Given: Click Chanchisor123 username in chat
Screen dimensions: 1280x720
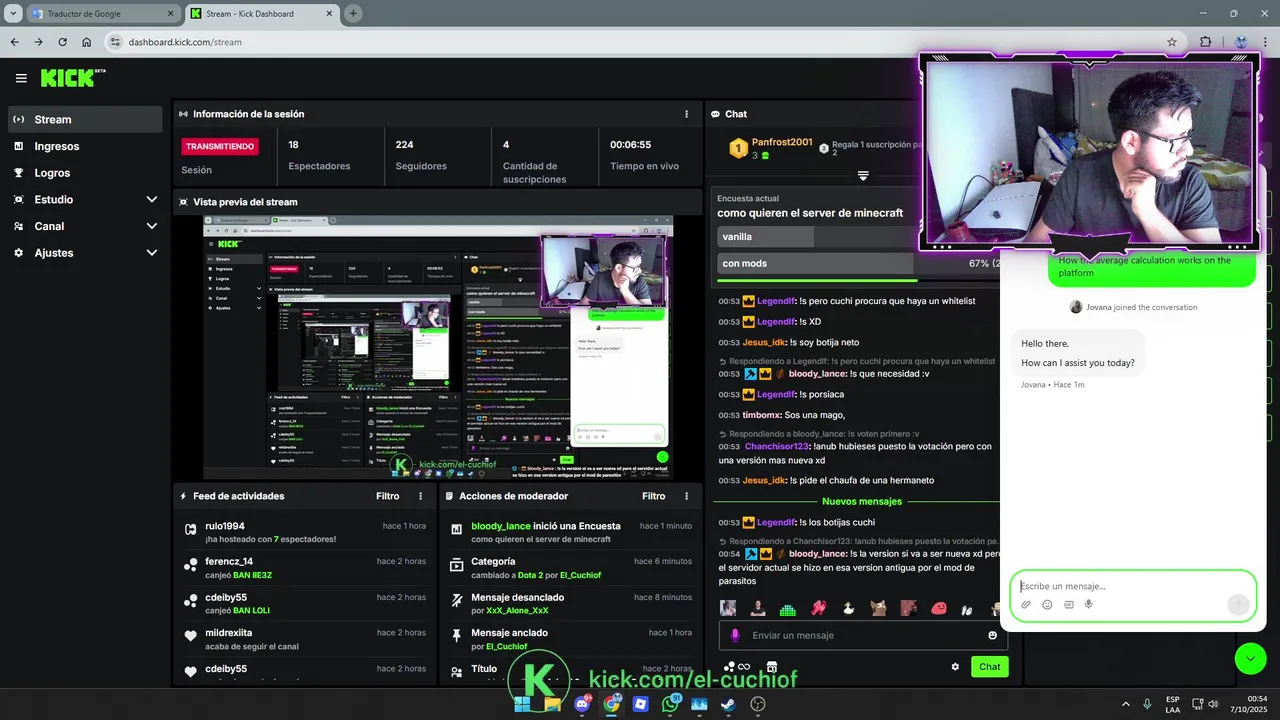Looking at the screenshot, I should tap(777, 446).
